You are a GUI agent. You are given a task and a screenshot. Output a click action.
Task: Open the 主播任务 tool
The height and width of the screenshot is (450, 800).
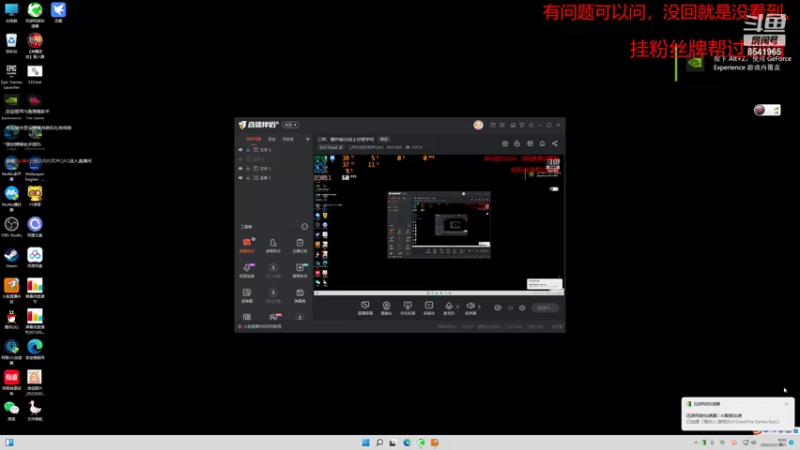tap(300, 245)
